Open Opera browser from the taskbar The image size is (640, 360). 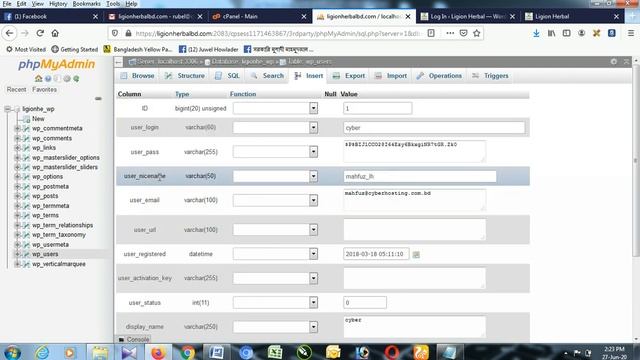pyautogui.click(x=391, y=353)
